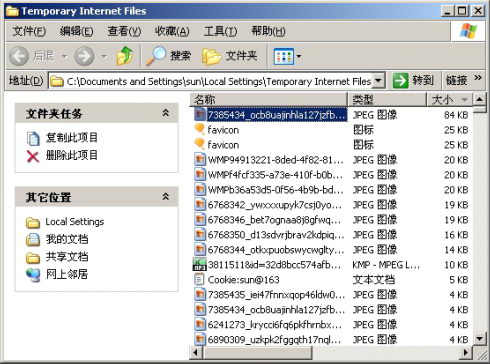Click the copy item document icon
The width and height of the screenshot is (490, 364).
pos(33,138)
